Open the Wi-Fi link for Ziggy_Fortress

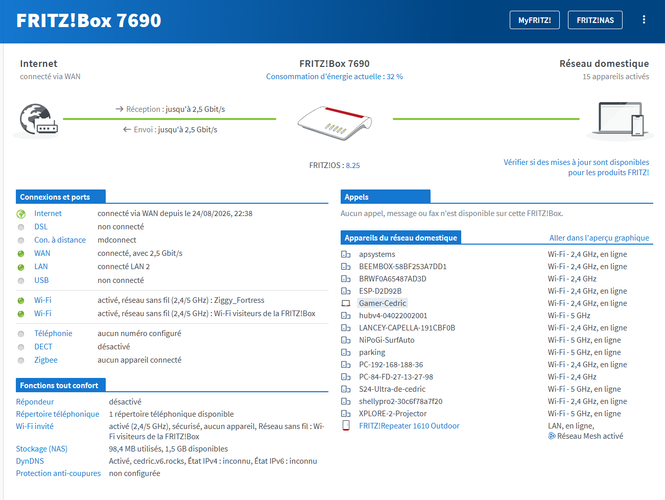pyautogui.click(x=42, y=300)
